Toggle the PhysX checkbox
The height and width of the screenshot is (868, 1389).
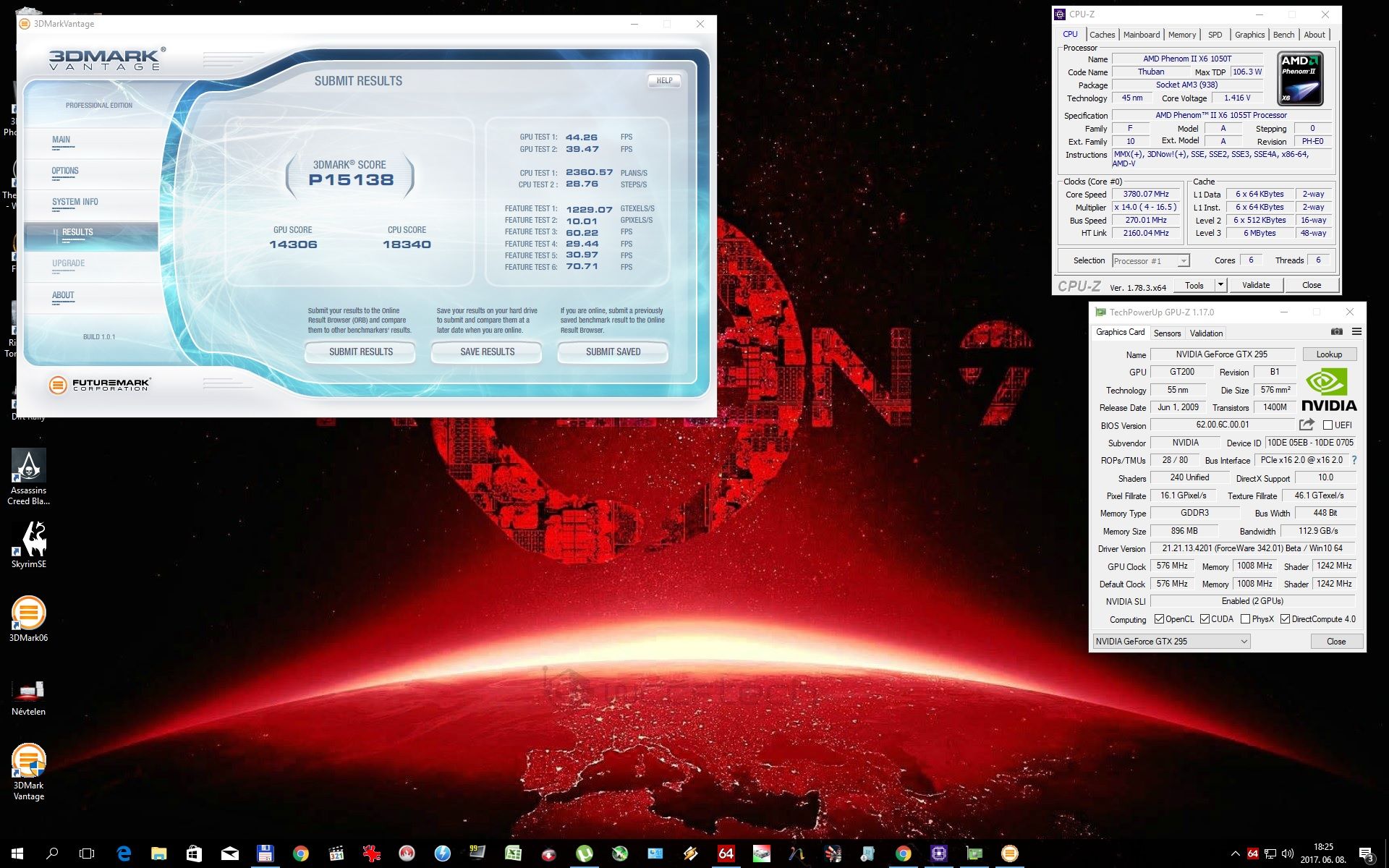(x=1245, y=619)
